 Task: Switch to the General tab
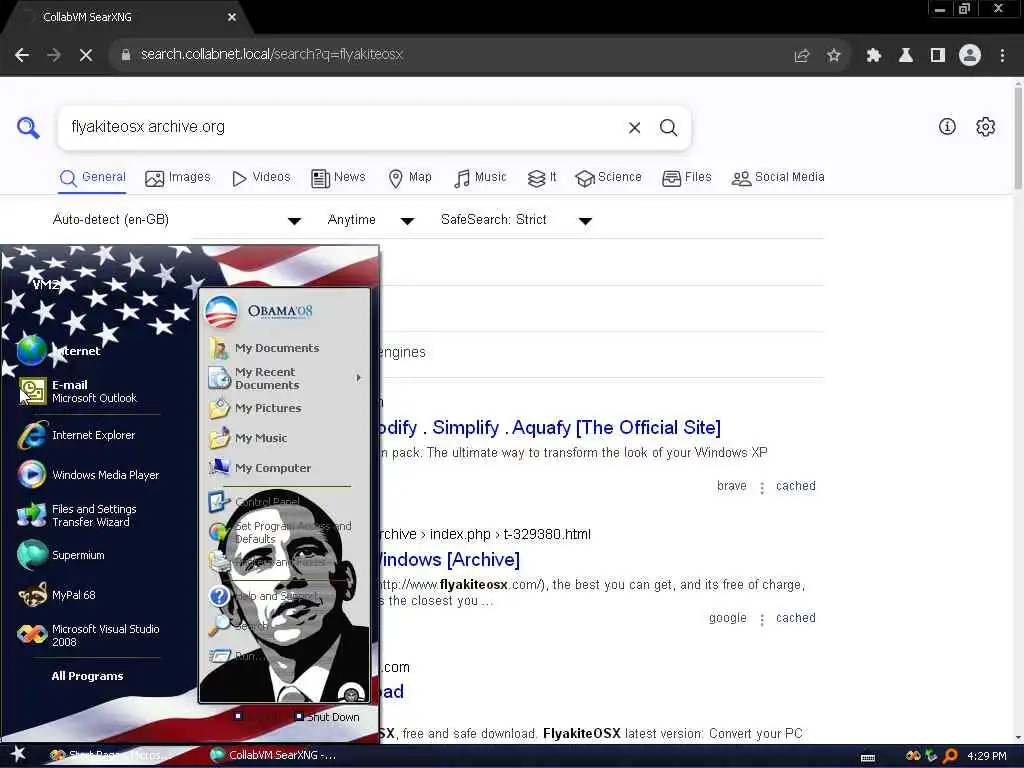click(93, 178)
